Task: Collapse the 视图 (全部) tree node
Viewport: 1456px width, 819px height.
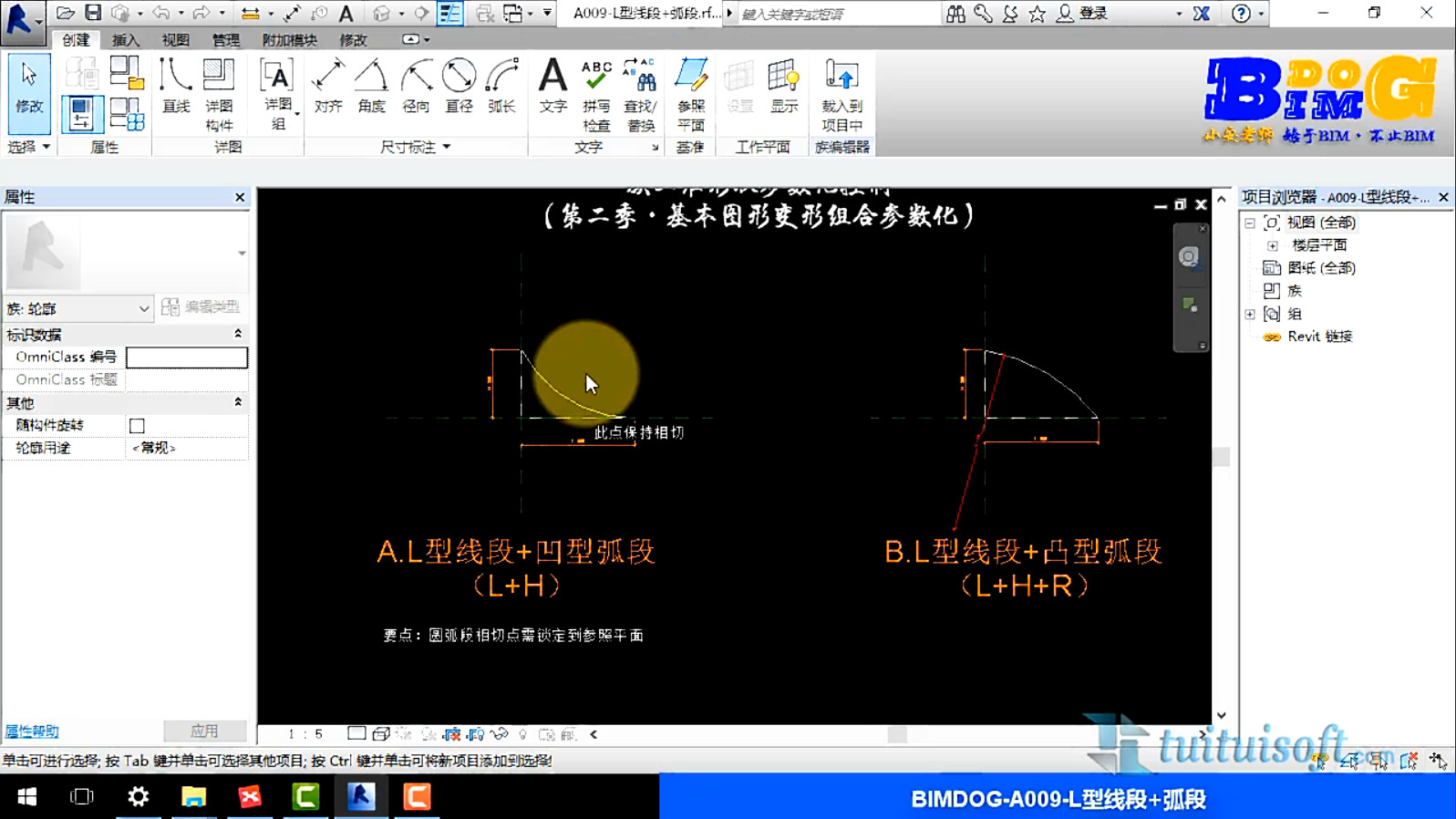Action: pos(1250,223)
